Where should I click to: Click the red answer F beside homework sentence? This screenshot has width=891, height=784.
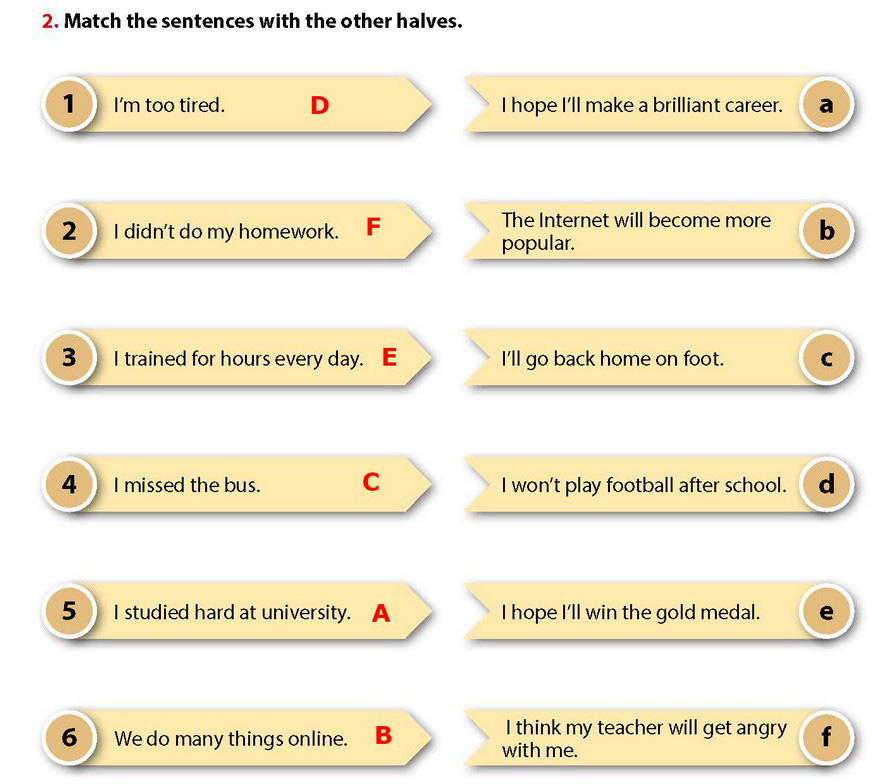[373, 228]
